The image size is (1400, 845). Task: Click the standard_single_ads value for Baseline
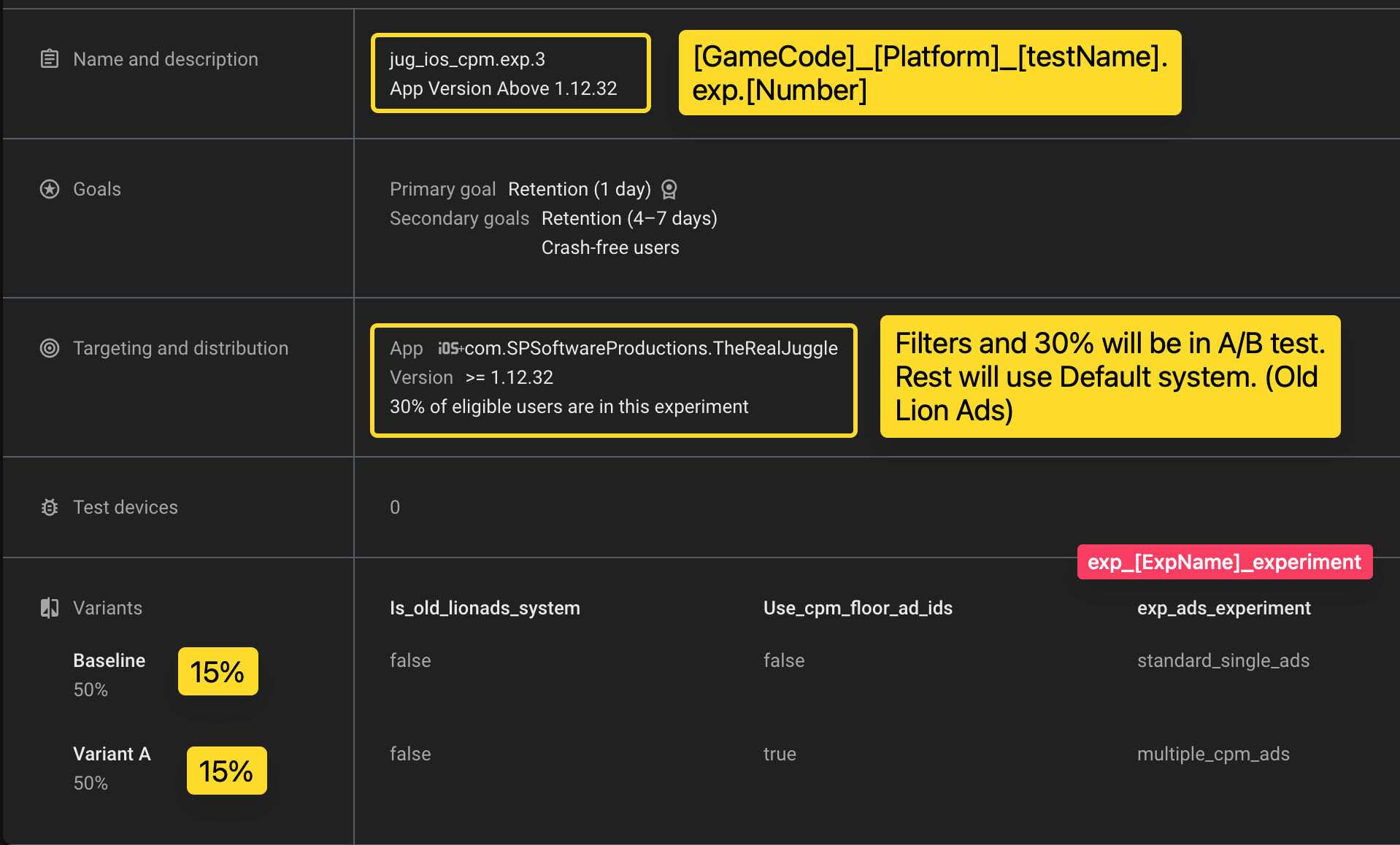(x=1223, y=660)
